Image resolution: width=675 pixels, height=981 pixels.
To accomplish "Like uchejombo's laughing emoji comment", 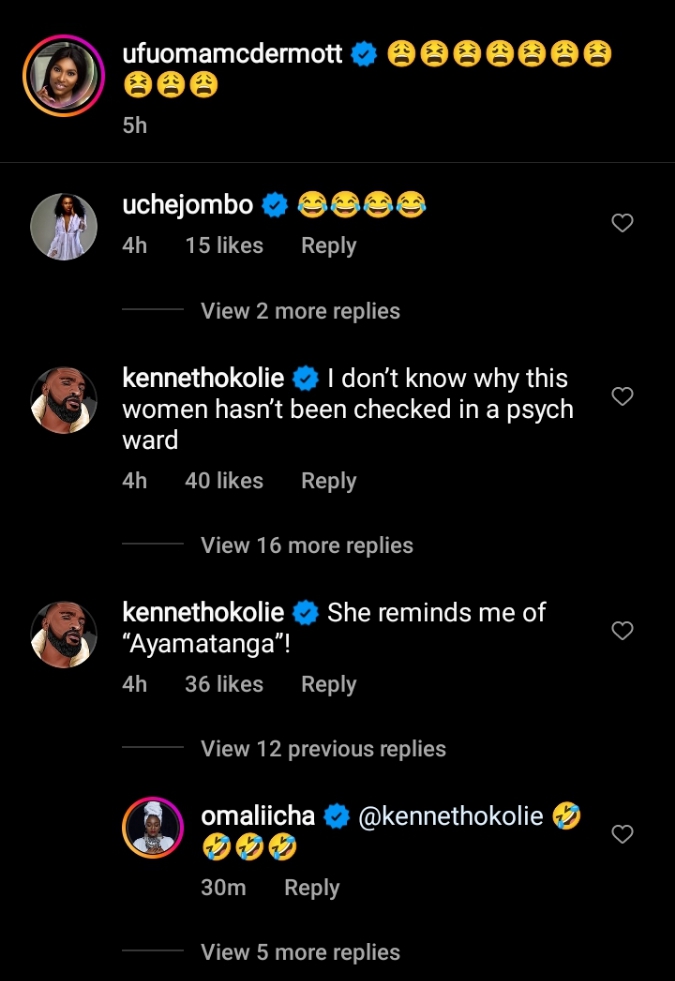I will [x=622, y=223].
